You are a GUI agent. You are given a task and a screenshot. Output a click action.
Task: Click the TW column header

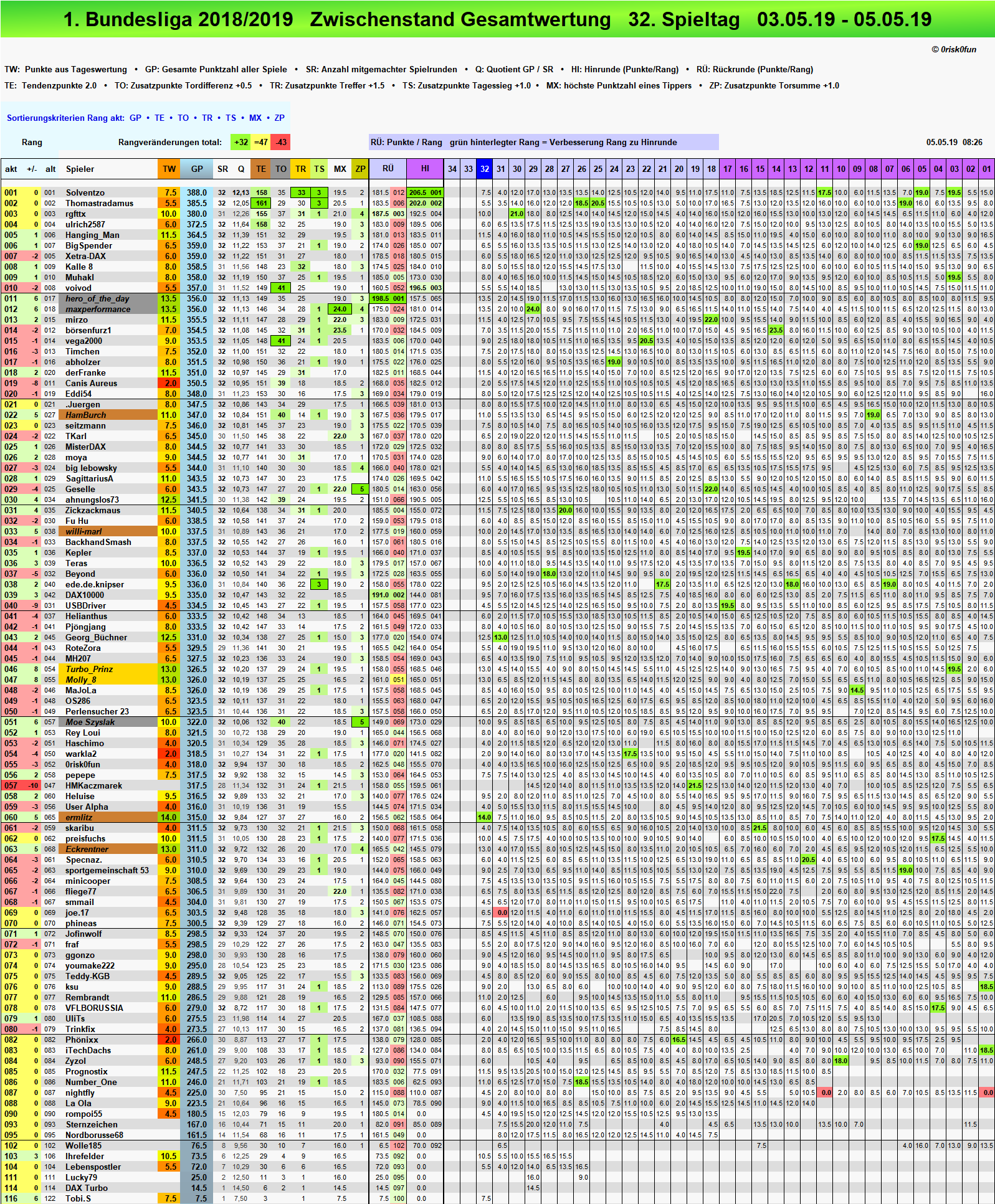tap(169, 169)
